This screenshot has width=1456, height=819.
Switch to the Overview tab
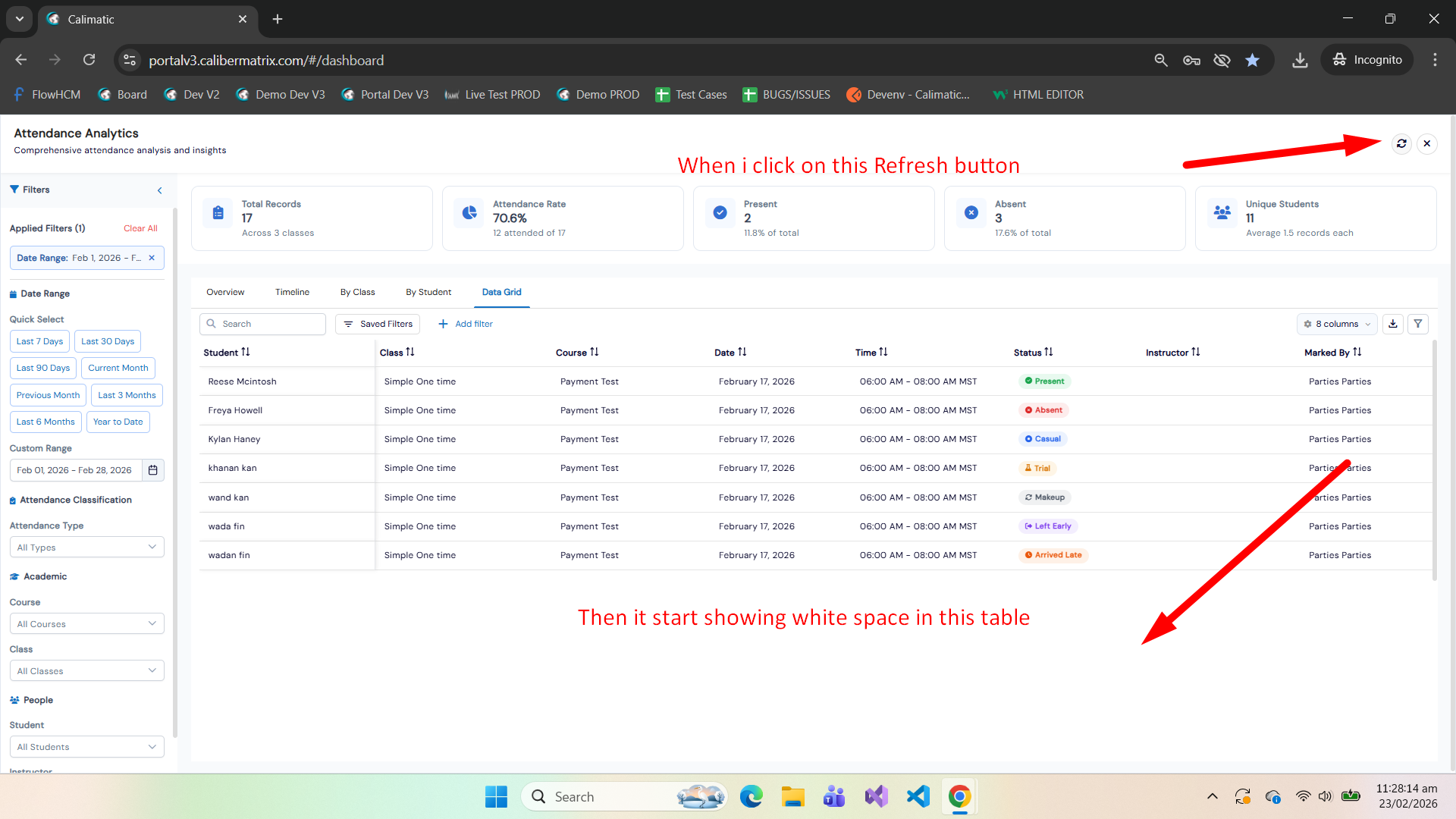click(x=225, y=292)
